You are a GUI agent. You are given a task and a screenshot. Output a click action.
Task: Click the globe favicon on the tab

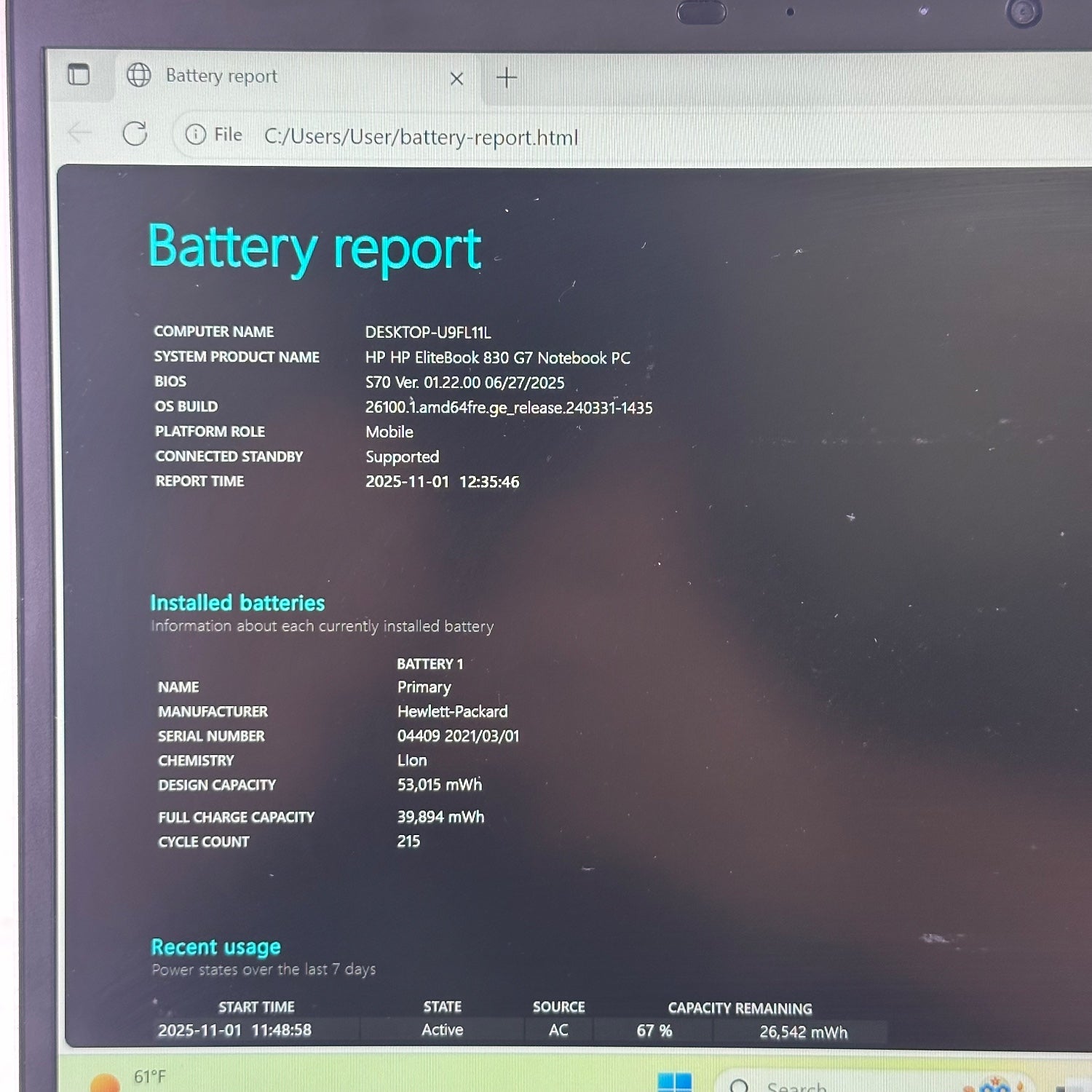(138, 75)
